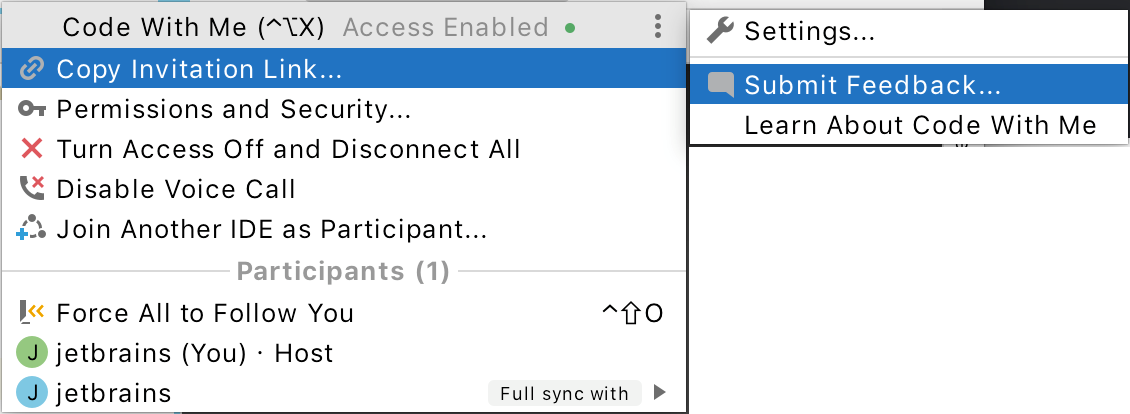The width and height of the screenshot is (1130, 414).
Task: Open the three-dot more options menu
Action: pos(657,27)
